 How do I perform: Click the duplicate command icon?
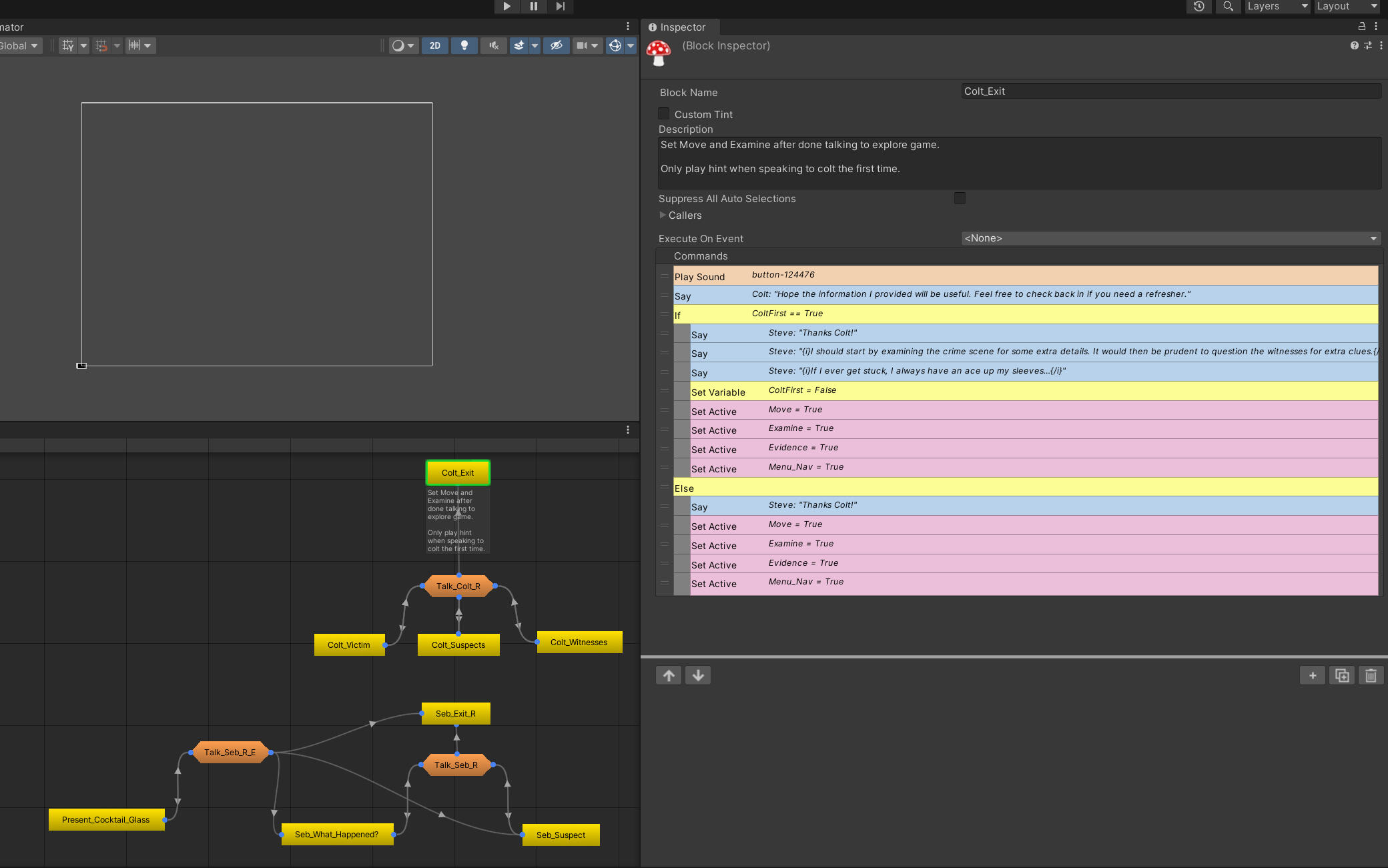pos(1342,676)
